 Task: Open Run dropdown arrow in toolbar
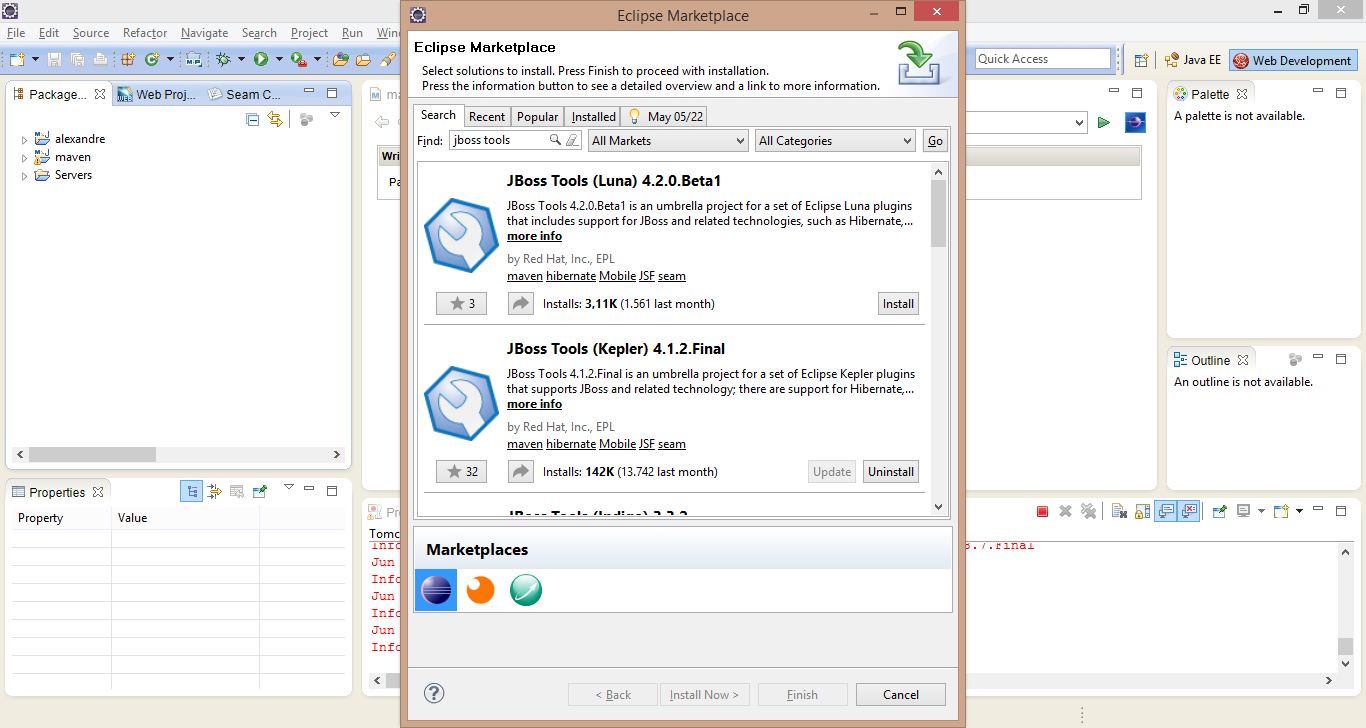pyautogui.click(x=279, y=59)
